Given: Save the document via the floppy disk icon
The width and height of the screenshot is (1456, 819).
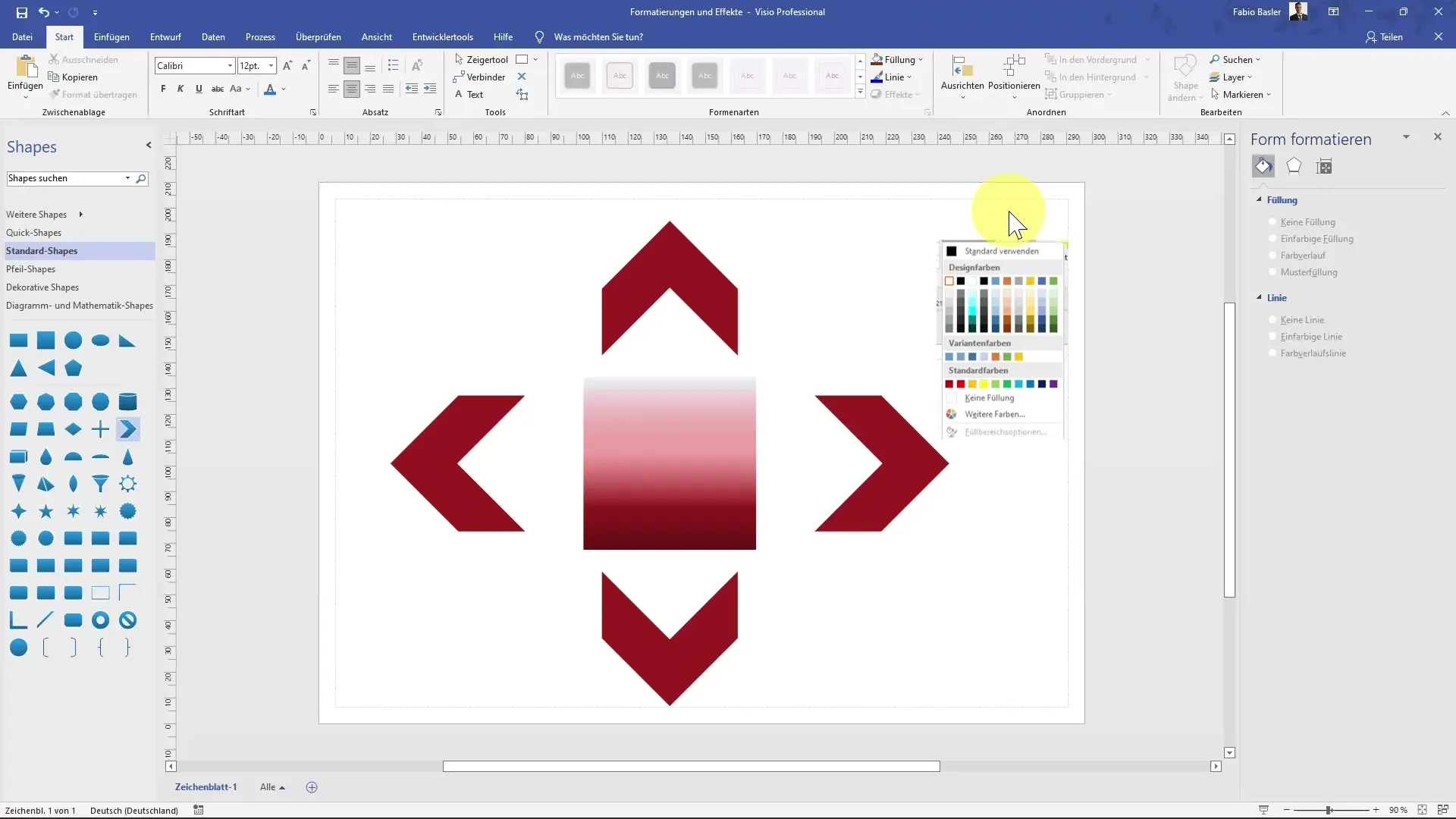Looking at the screenshot, I should (21, 12).
